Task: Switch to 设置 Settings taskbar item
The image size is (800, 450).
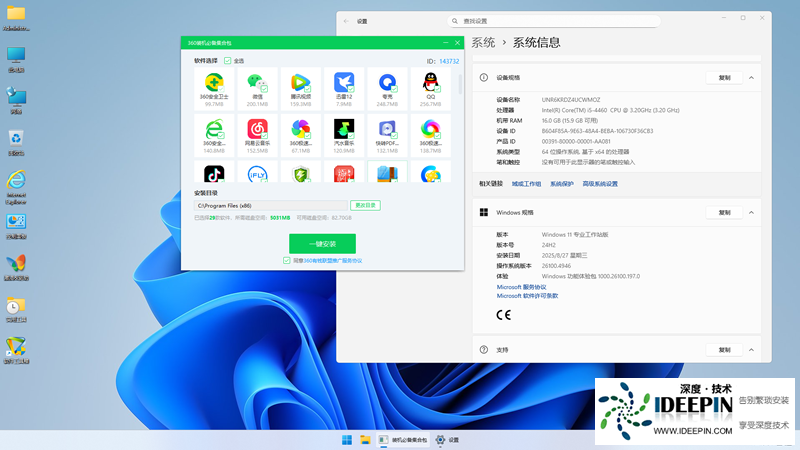Action: click(447, 440)
